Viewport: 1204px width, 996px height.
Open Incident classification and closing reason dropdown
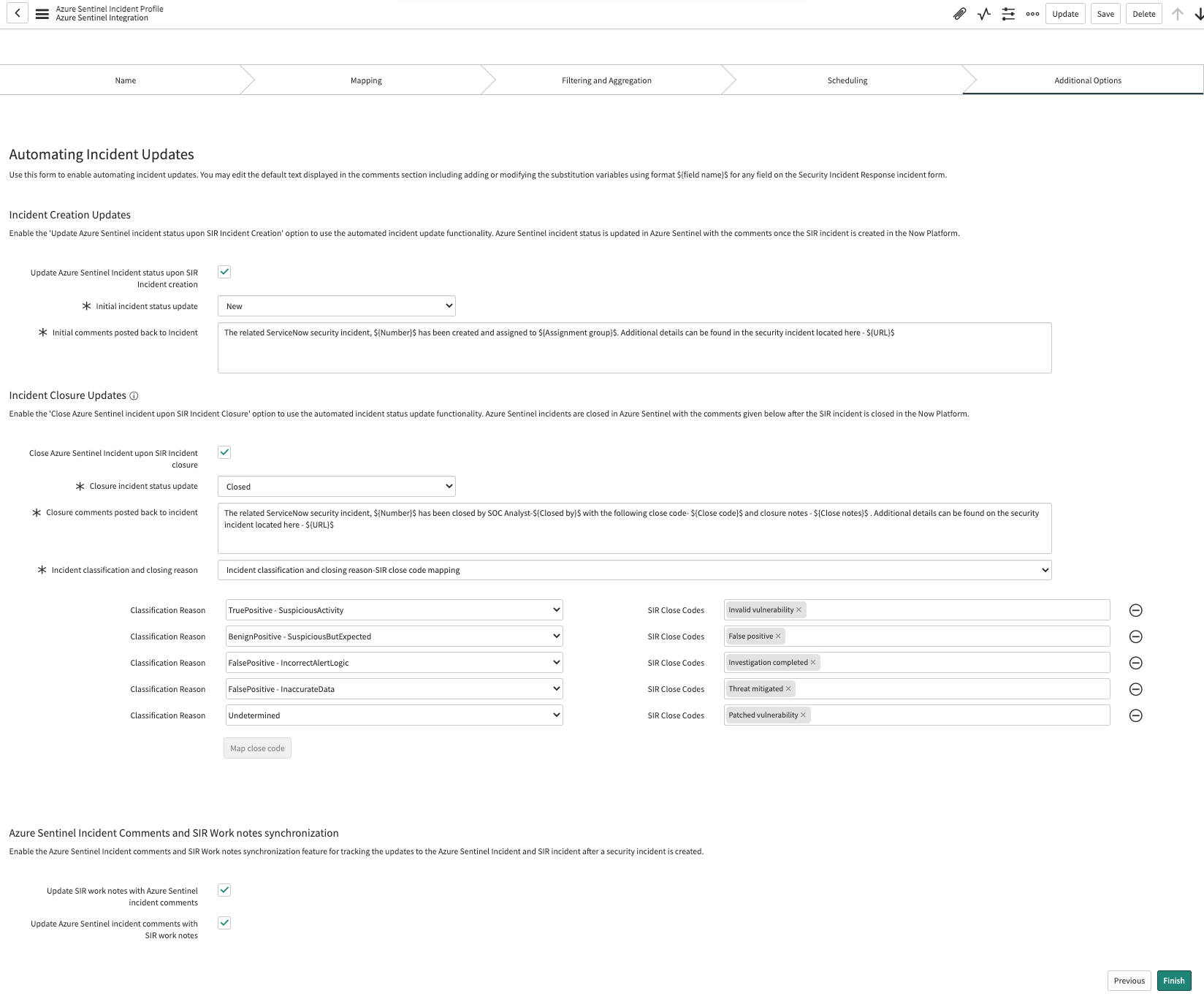point(635,570)
